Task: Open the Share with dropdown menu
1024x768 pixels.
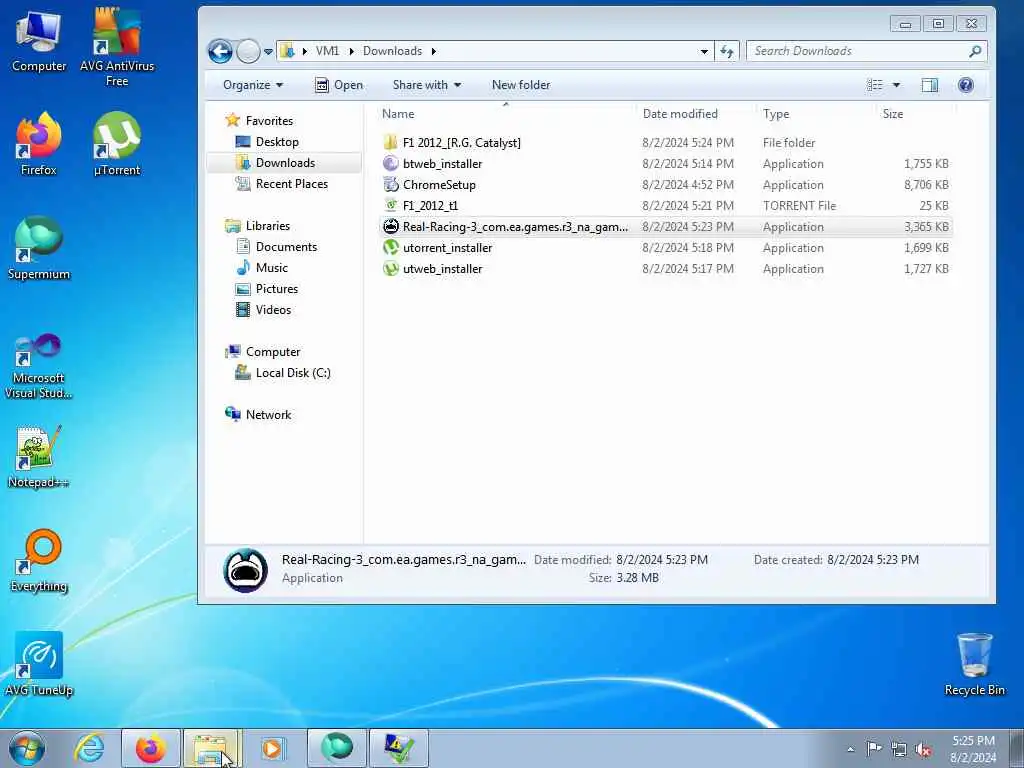Action: [426, 85]
